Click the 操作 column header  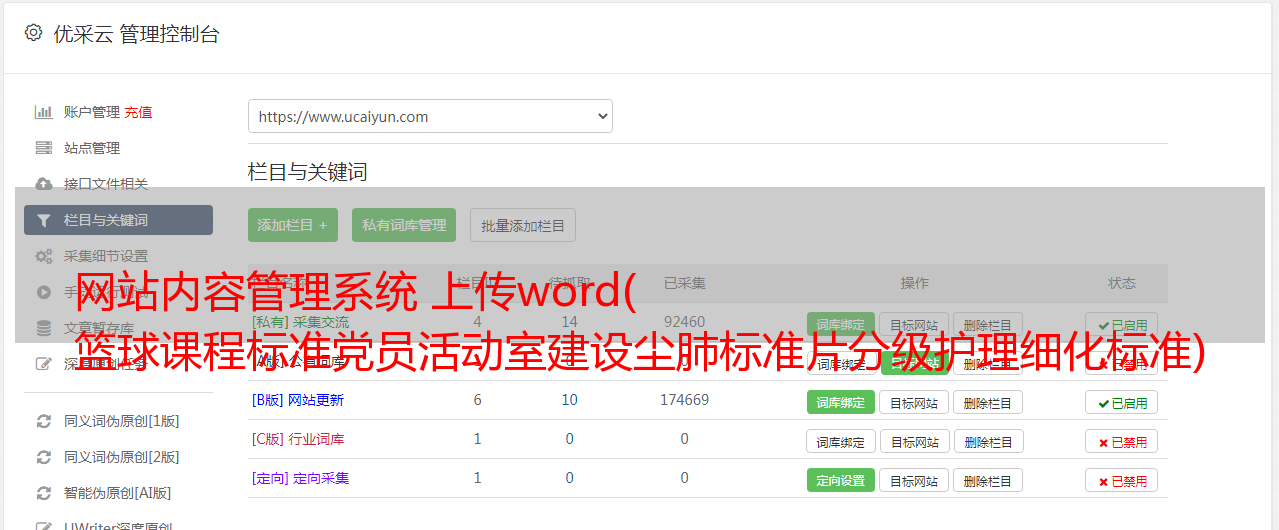click(x=915, y=283)
